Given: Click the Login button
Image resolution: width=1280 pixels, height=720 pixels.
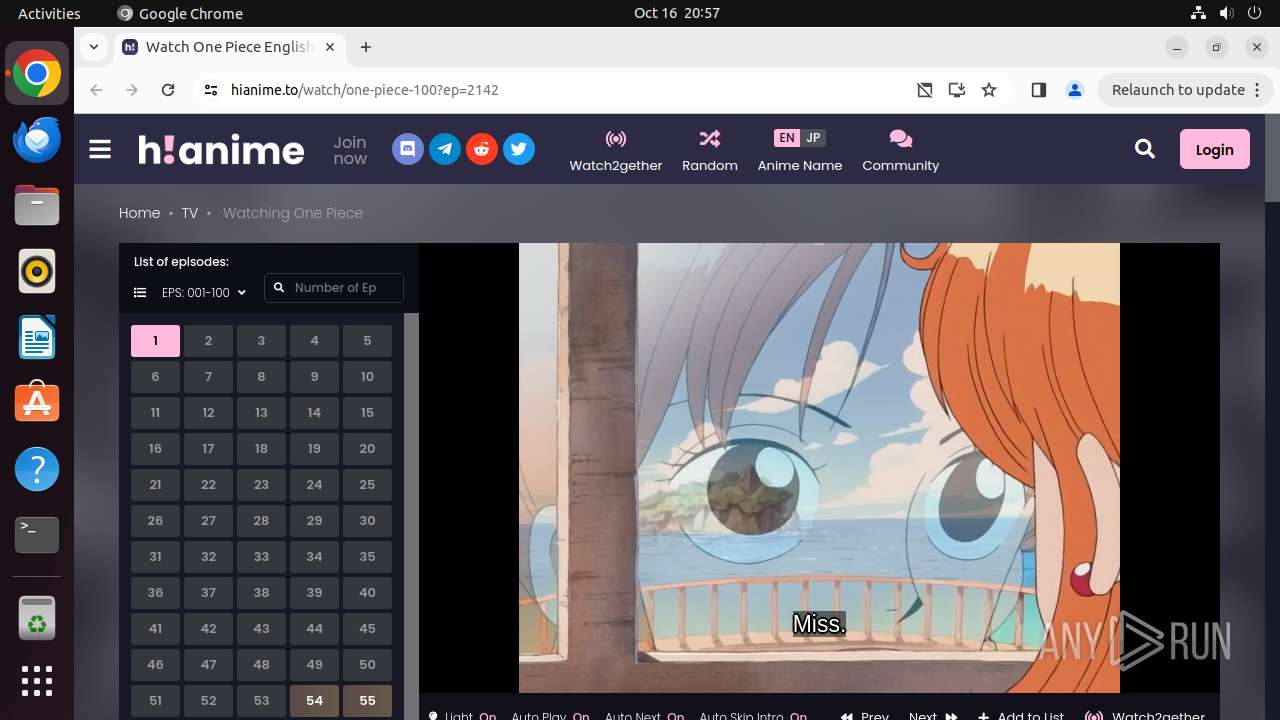Looking at the screenshot, I should pyautogui.click(x=1215, y=149).
